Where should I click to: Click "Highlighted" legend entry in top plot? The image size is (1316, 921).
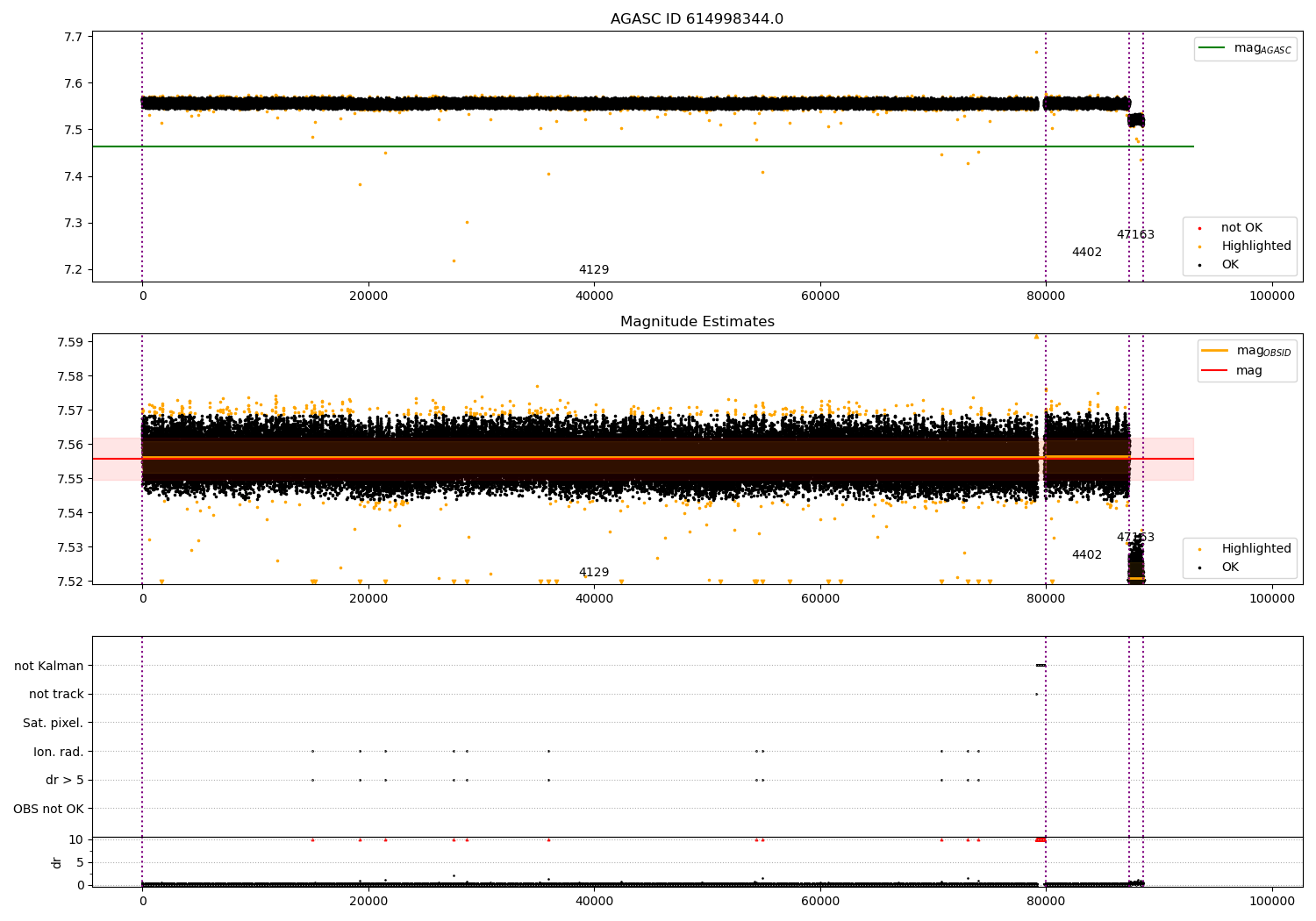pos(1255,246)
